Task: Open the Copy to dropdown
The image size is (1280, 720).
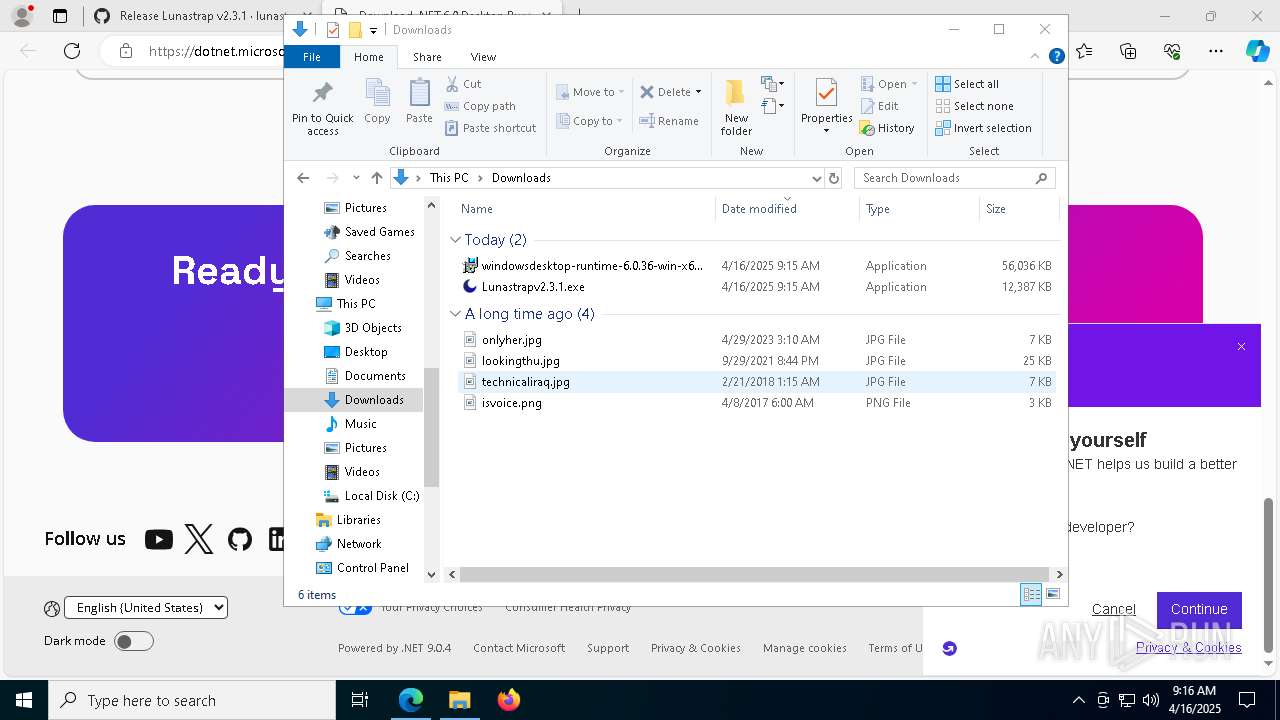Action: coord(590,121)
